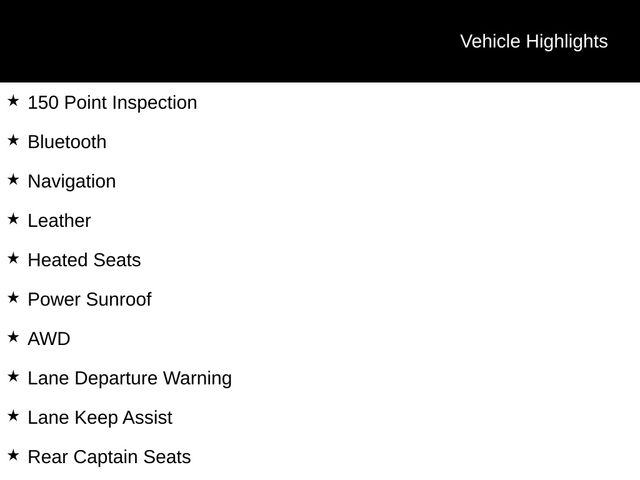
Task: Select the Navigation highlight text
Action: pyautogui.click(x=71, y=182)
